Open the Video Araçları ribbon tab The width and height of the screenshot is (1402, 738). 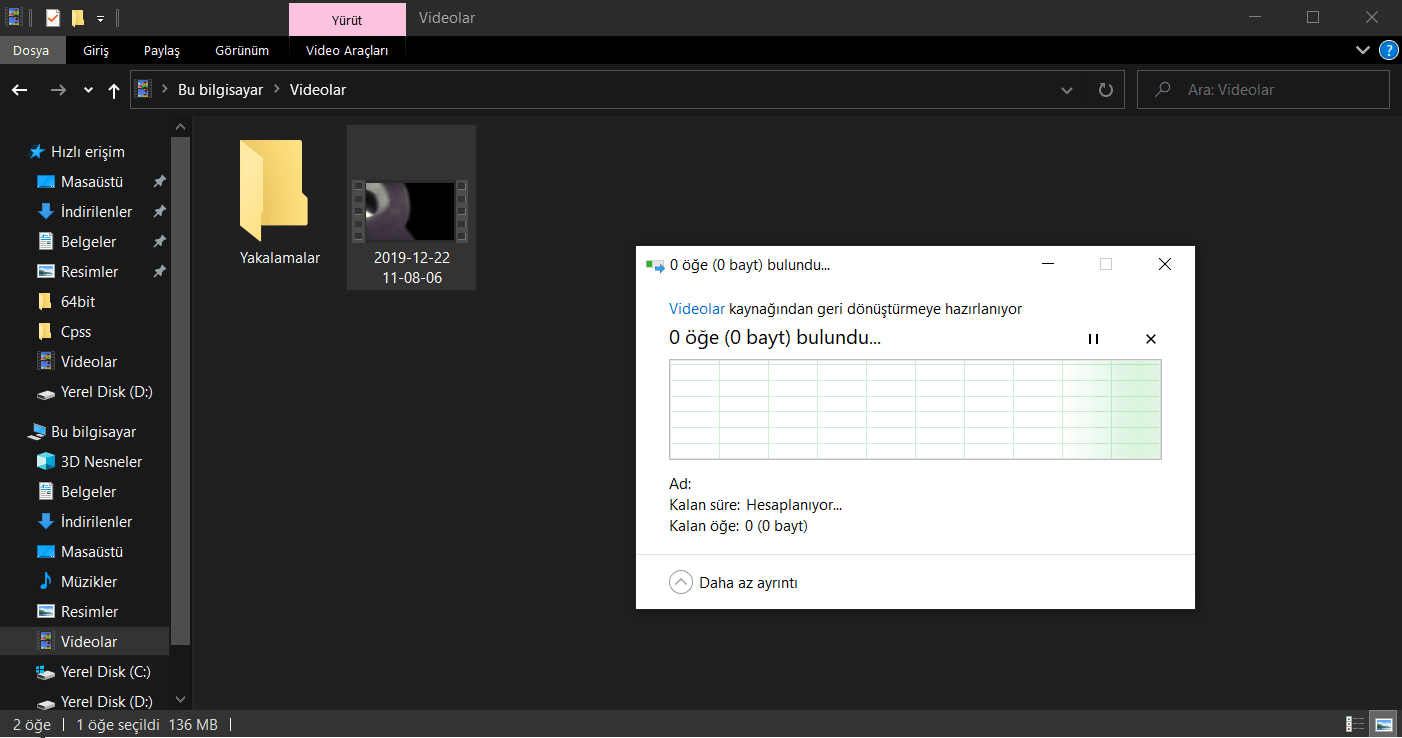point(347,50)
